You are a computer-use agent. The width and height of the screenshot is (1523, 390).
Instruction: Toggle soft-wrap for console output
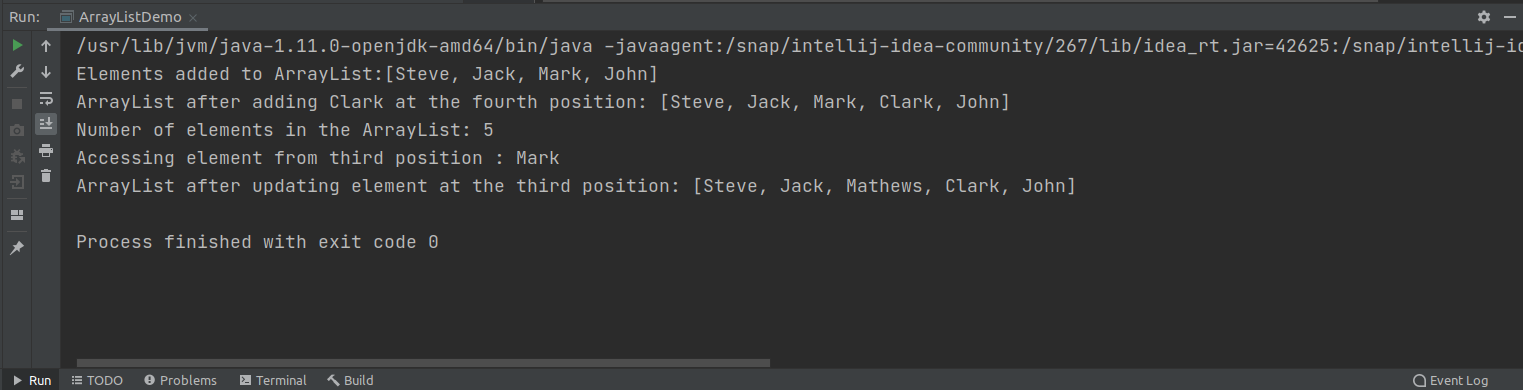point(46,98)
